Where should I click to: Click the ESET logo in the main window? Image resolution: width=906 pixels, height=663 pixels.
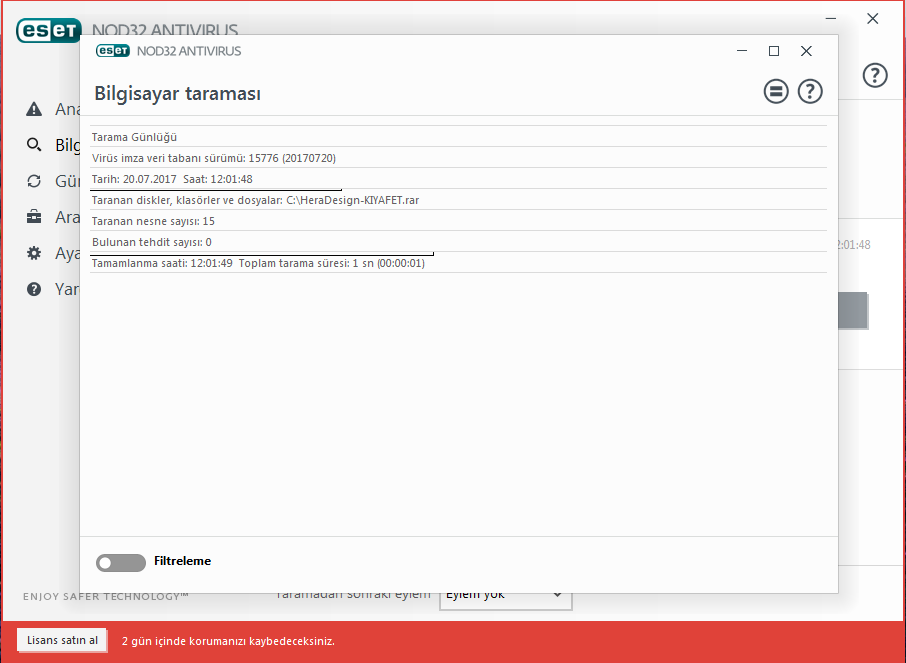[49, 30]
